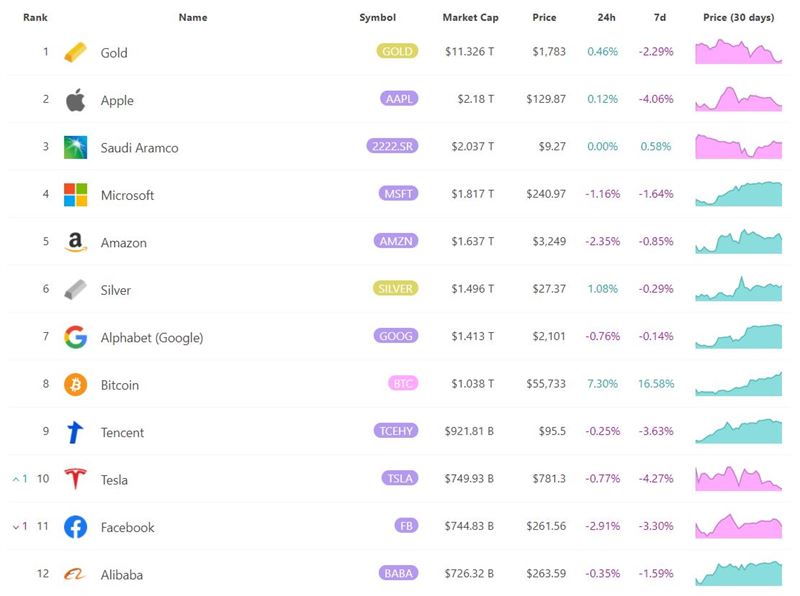This screenshot has width=800, height=596.
Task: Click the Tencent logo icon
Action: click(75, 432)
